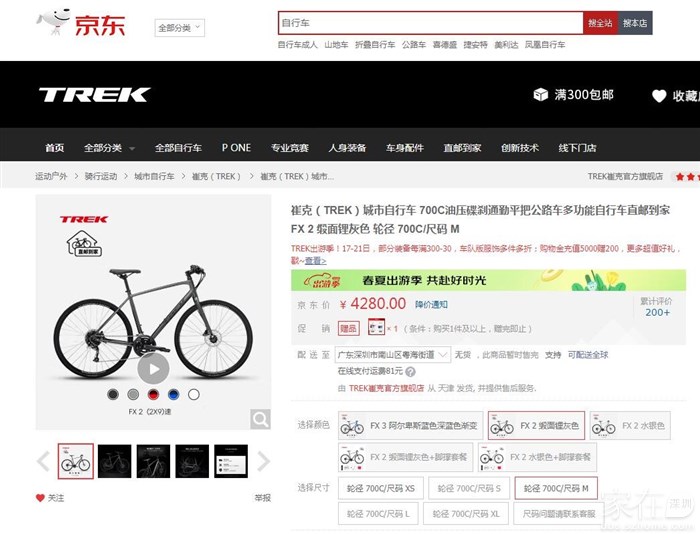Expand the 全部分类 menu in store navigation
Viewport: 700px width, 534px height.
pyautogui.click(x=109, y=148)
